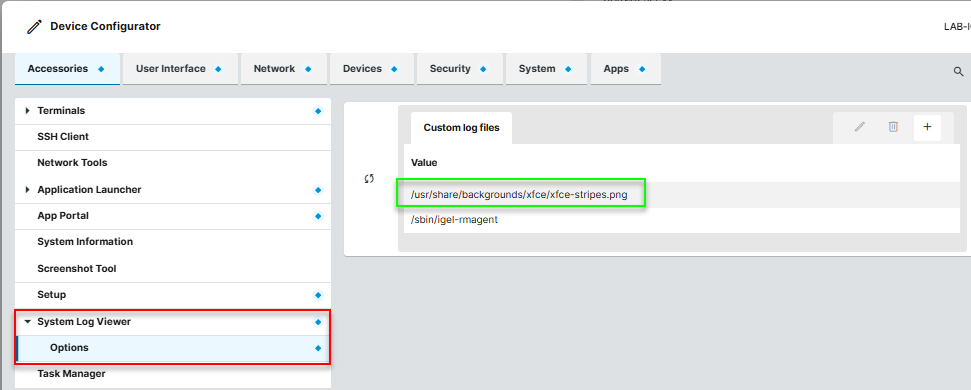Collapse the System Log Viewer arrow

coord(27,322)
